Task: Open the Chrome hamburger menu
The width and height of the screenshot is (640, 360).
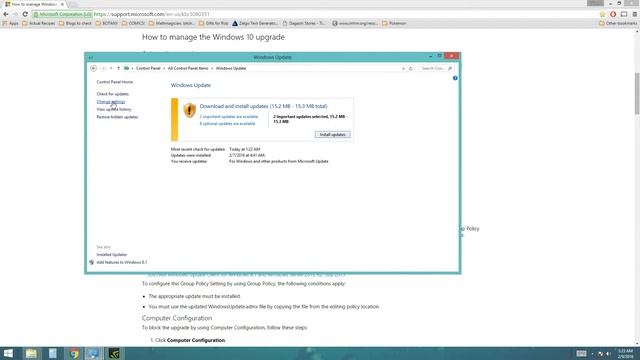Action: 635,14
